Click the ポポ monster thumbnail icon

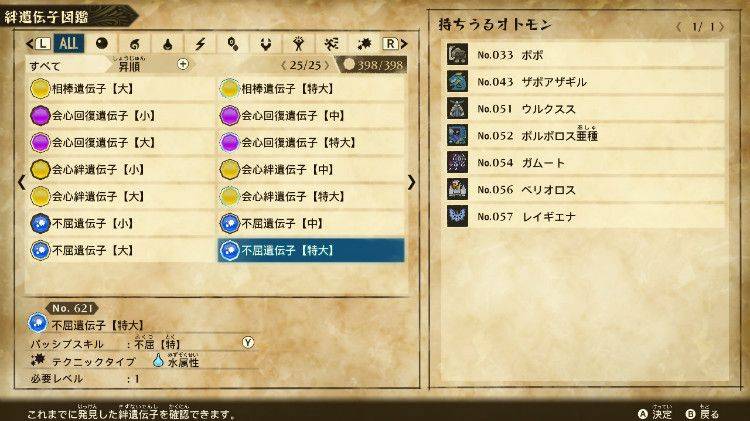pyautogui.click(x=457, y=54)
